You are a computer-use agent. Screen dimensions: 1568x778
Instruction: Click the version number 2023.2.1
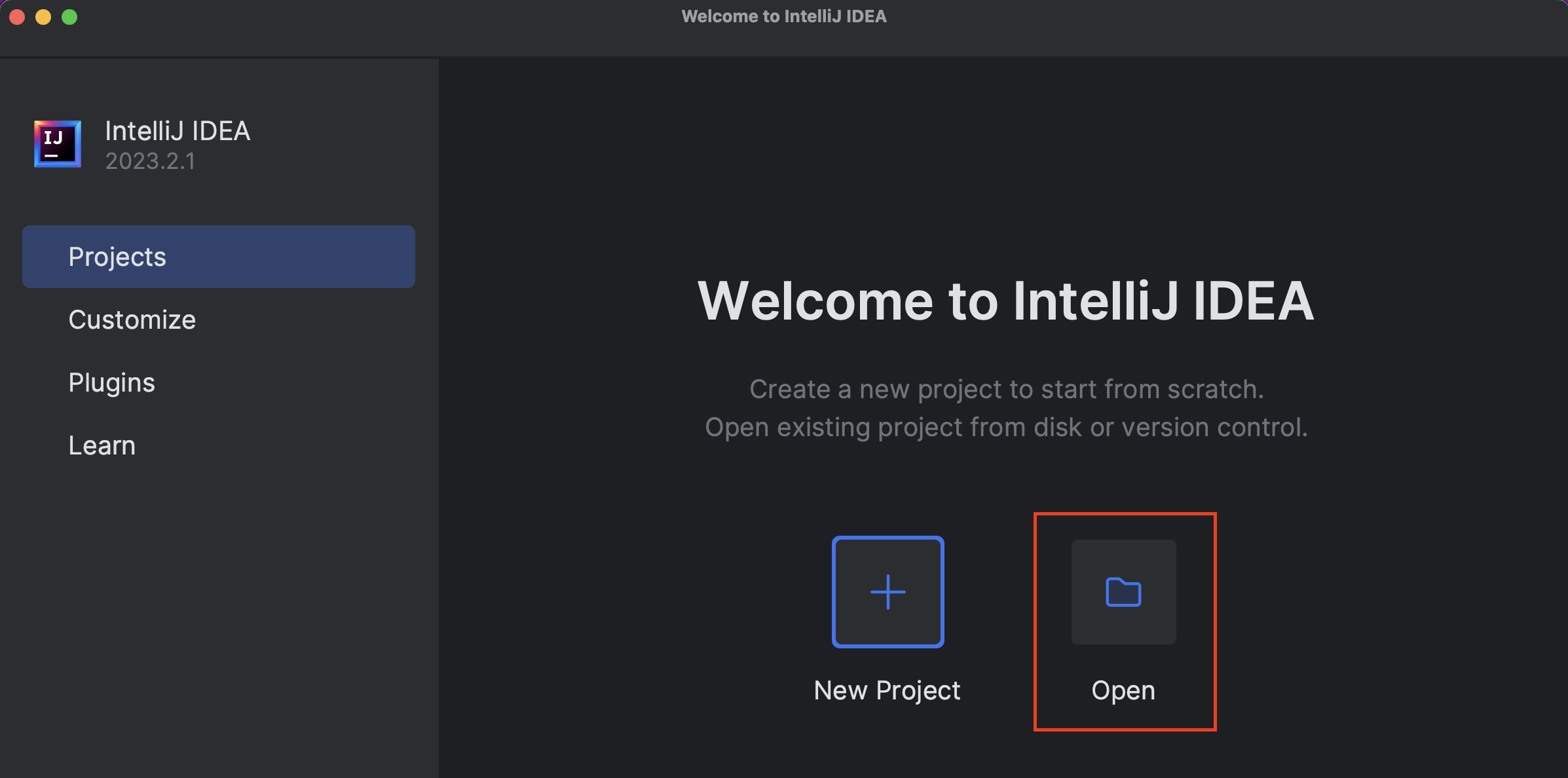(x=150, y=161)
